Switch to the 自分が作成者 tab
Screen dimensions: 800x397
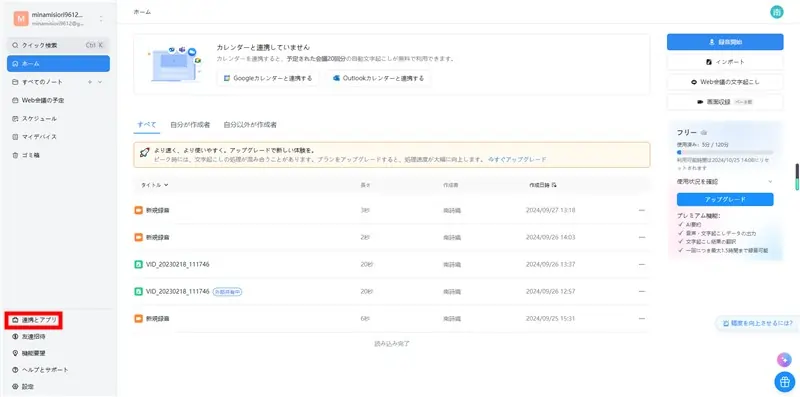(190, 125)
